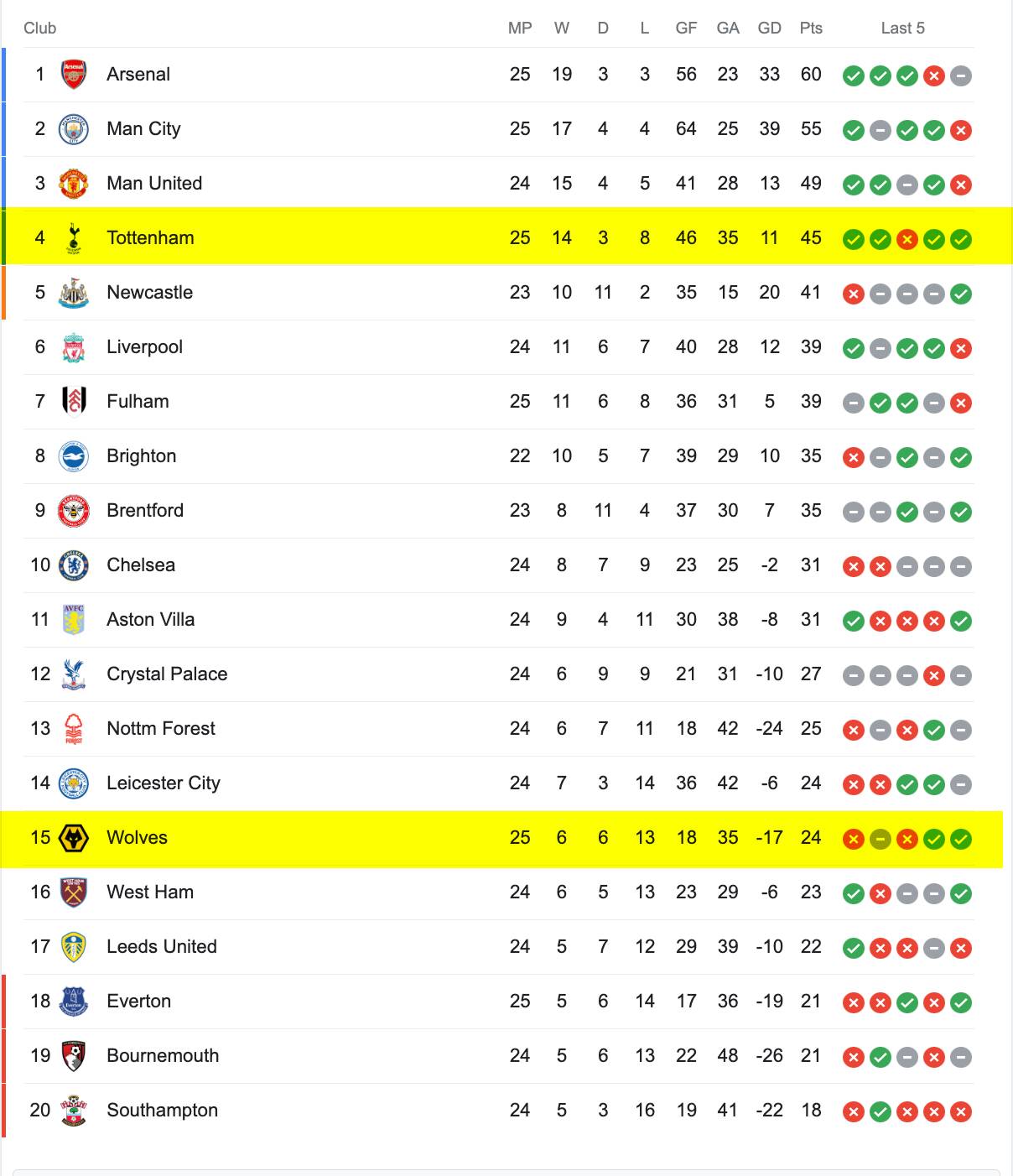The width and height of the screenshot is (1013, 1176).
Task: Click the Last 5 column header
Action: click(902, 29)
